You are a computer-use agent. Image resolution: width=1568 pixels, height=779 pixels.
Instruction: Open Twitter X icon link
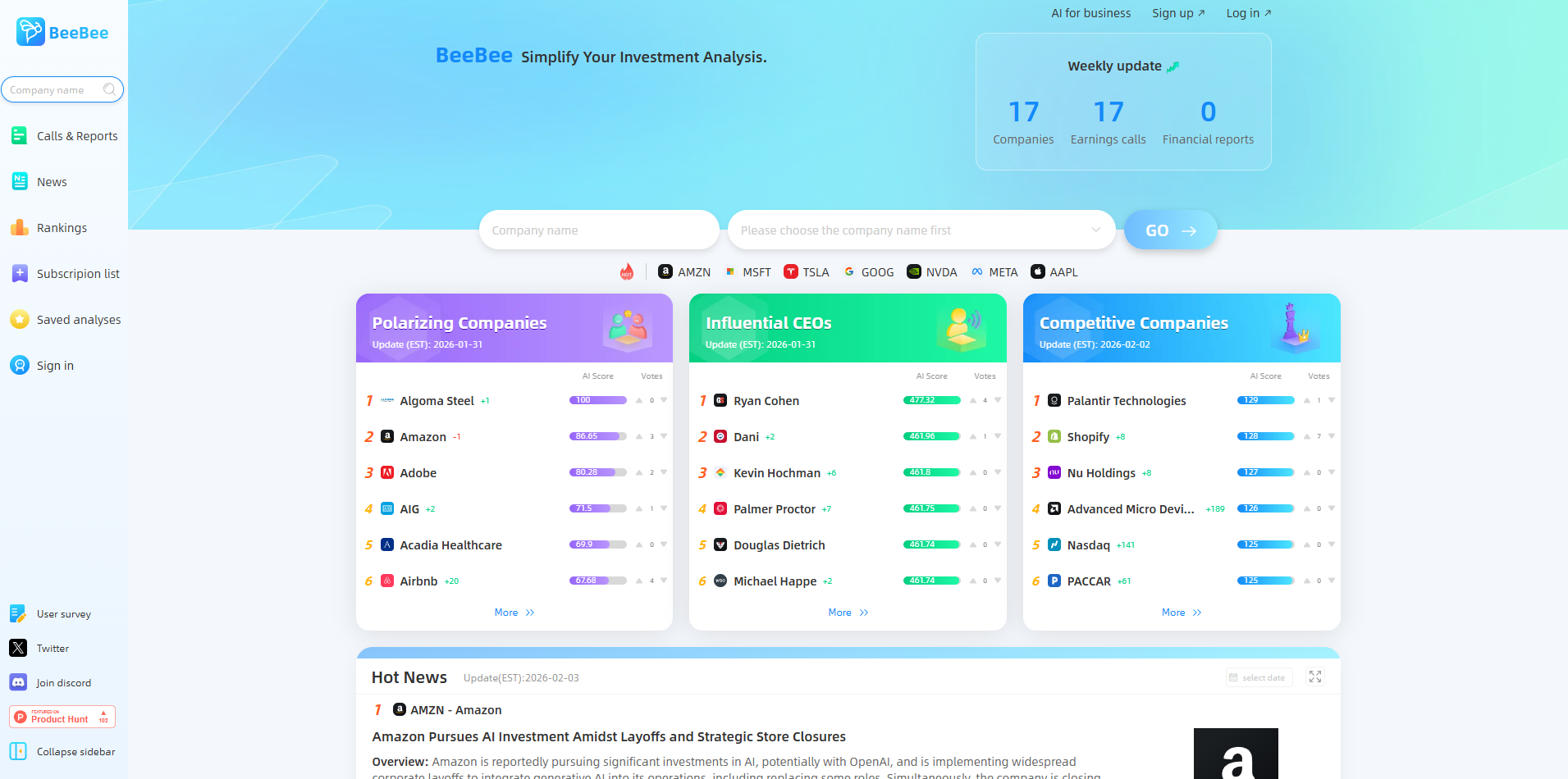[18, 648]
